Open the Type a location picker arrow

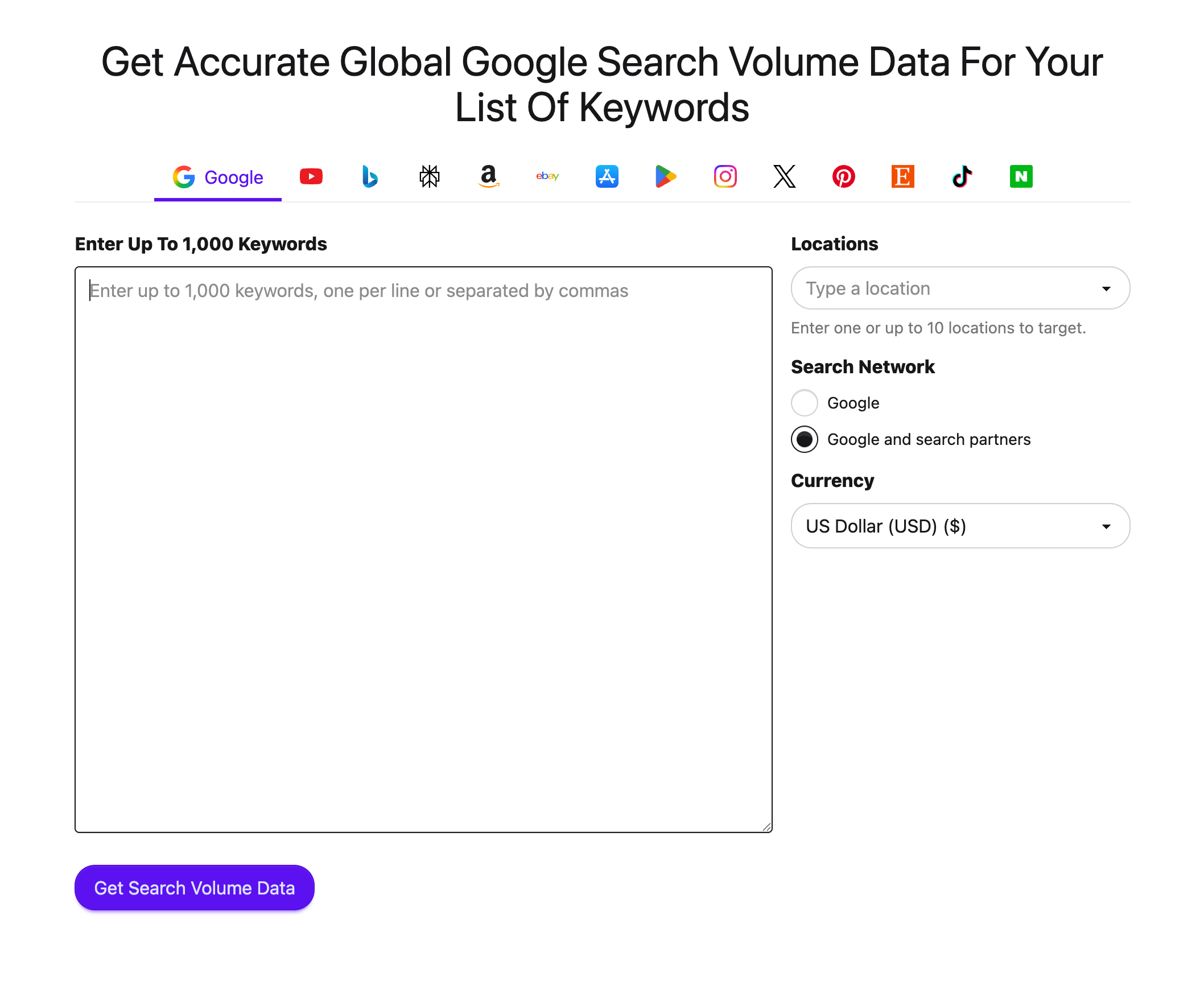click(1106, 288)
